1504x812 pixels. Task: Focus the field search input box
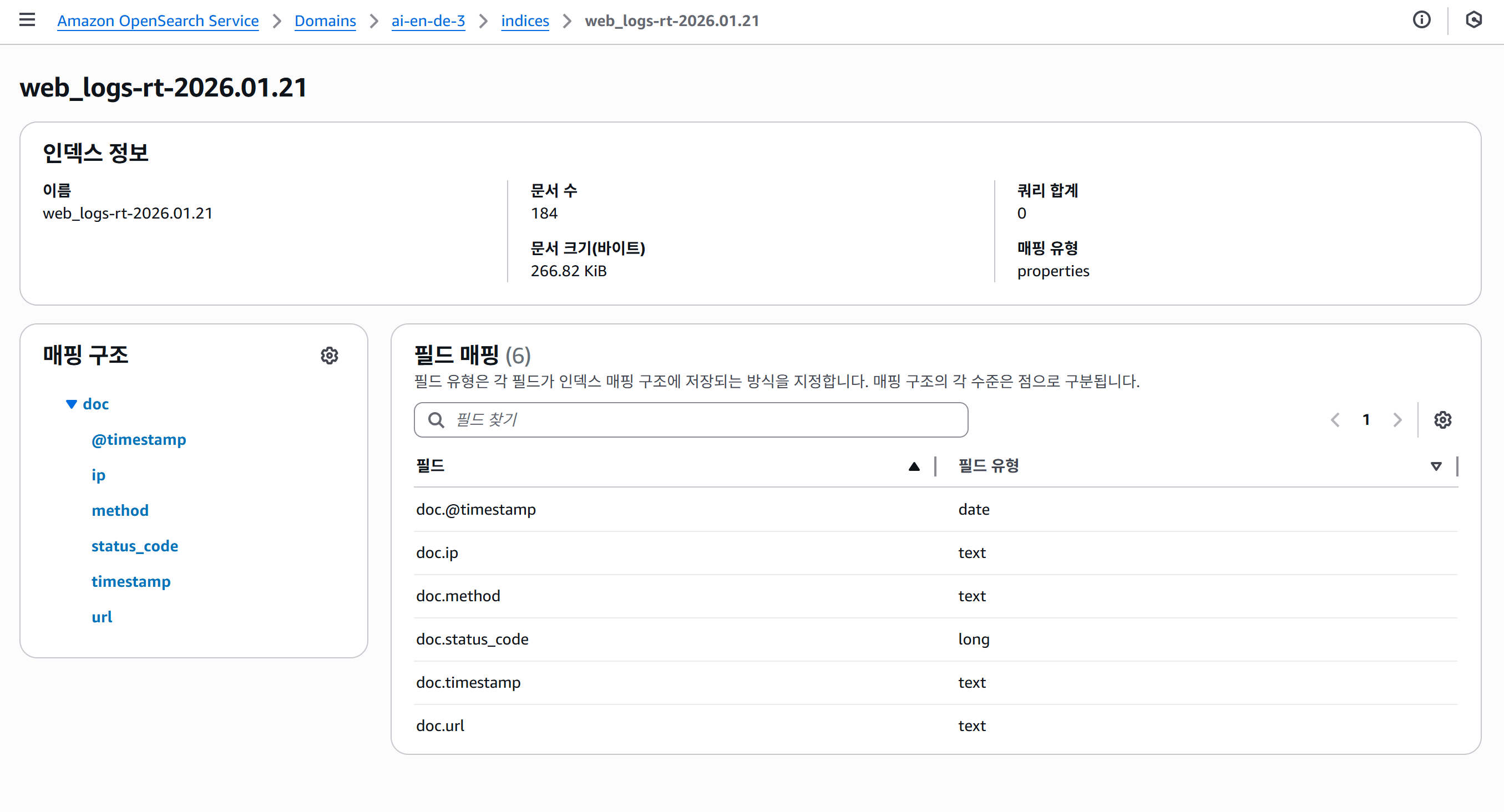tap(701, 420)
